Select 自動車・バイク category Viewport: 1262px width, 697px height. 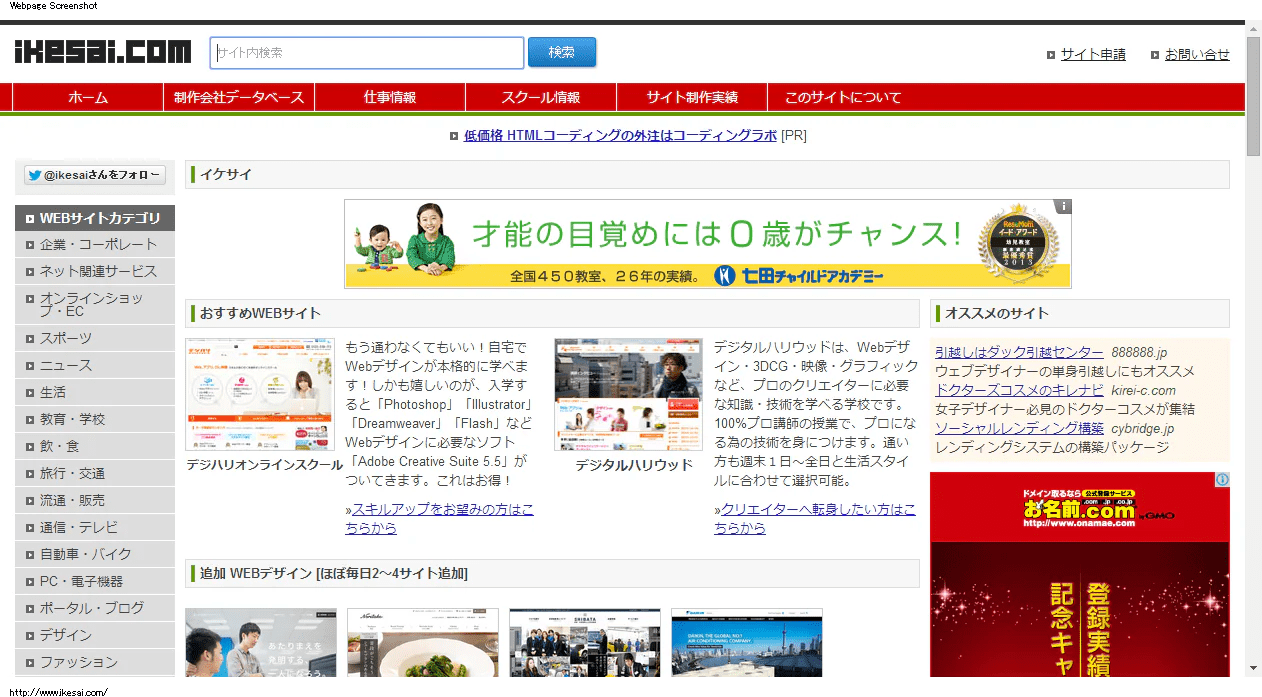pos(95,554)
